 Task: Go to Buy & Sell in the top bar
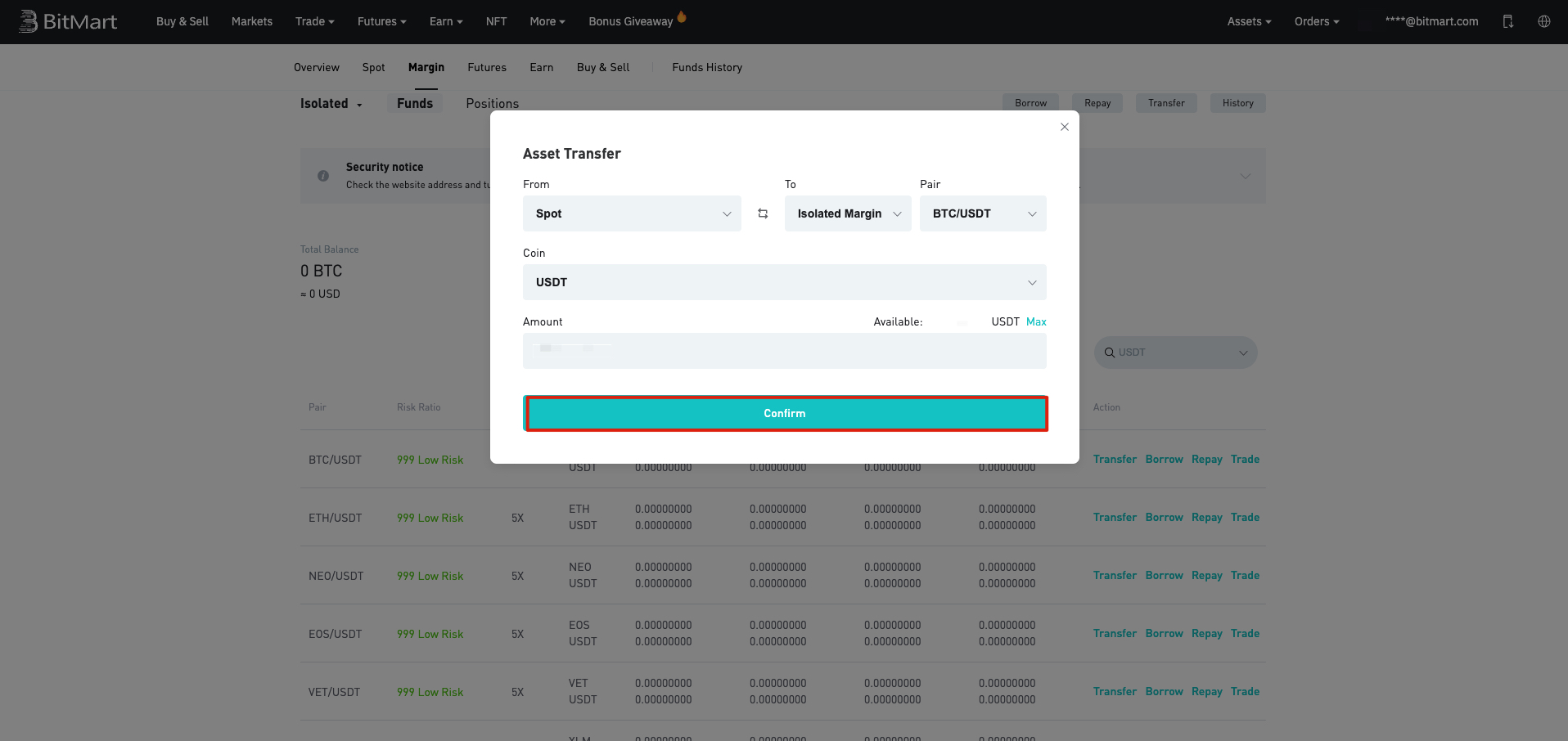(182, 21)
